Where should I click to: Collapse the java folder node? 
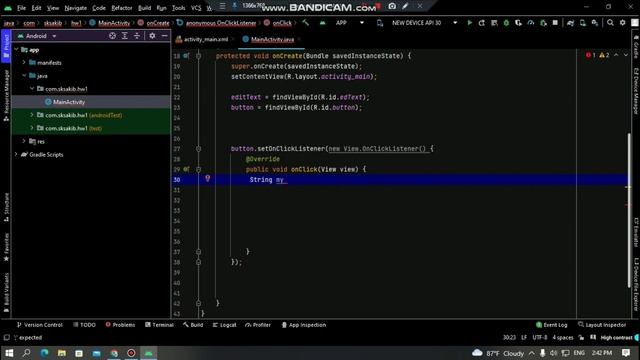click(24, 76)
